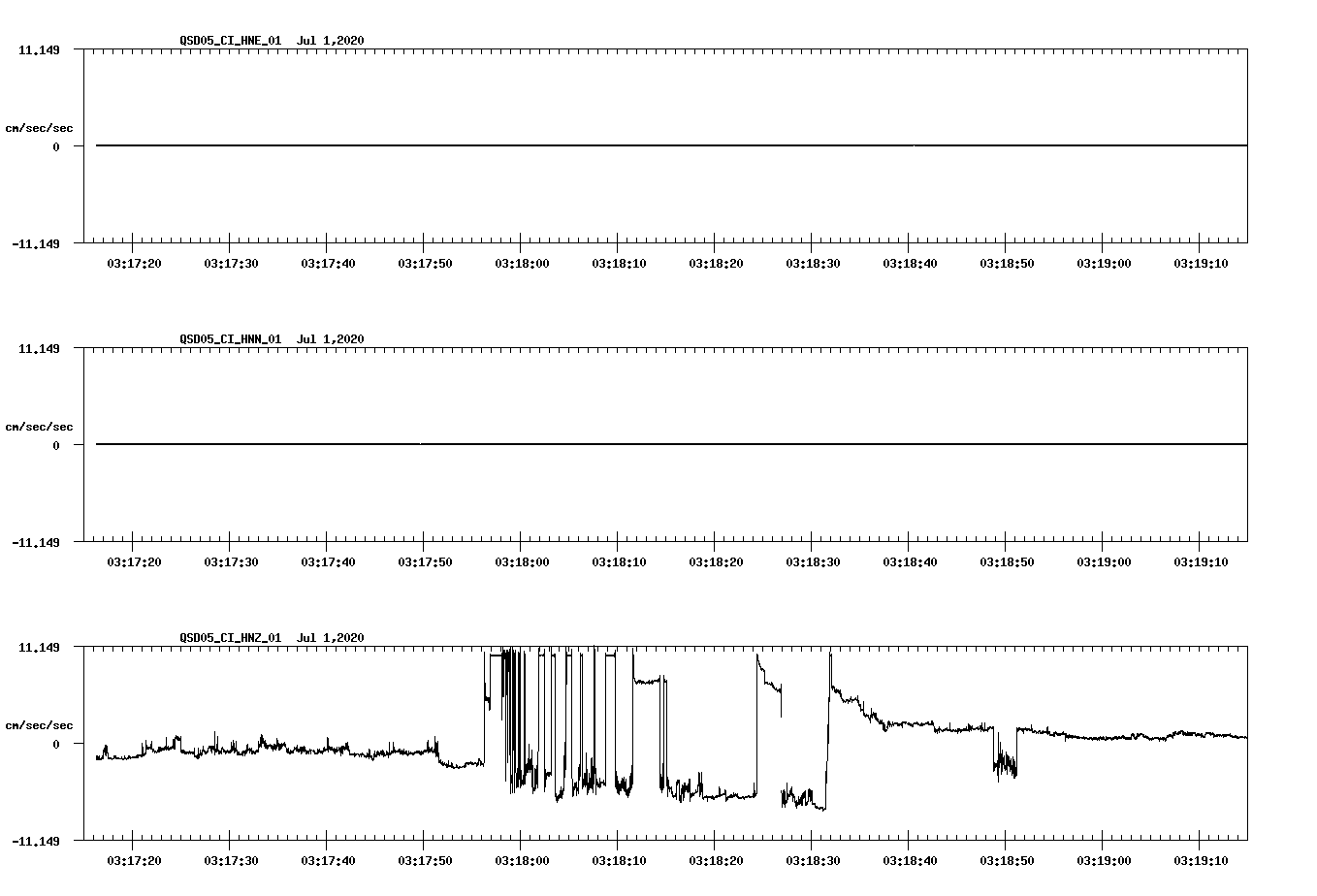Select the 11.149 axis value on HNN plot
Viewport: 1317px width, 896px height.
(39, 348)
